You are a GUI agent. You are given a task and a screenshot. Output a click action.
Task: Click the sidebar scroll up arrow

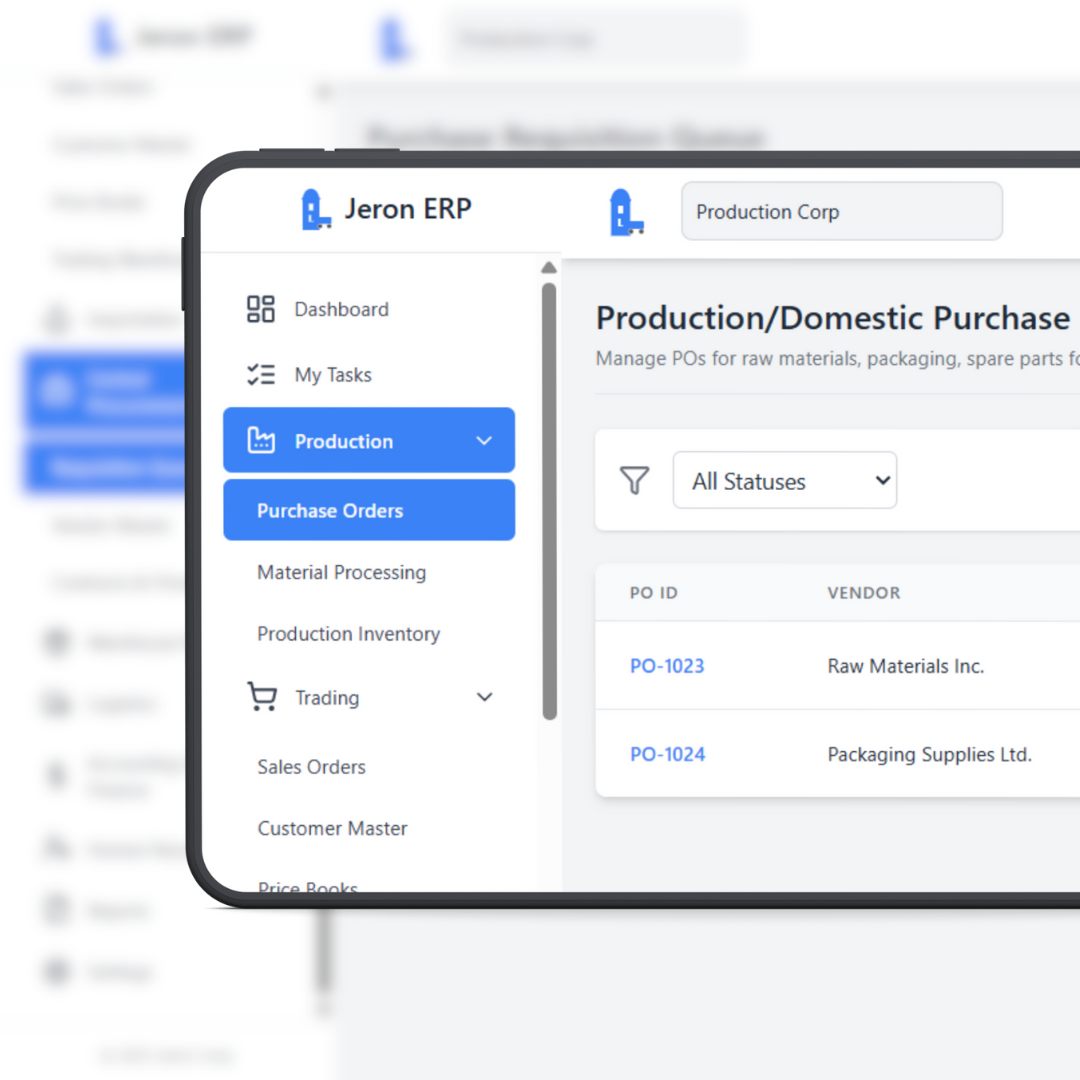(549, 268)
